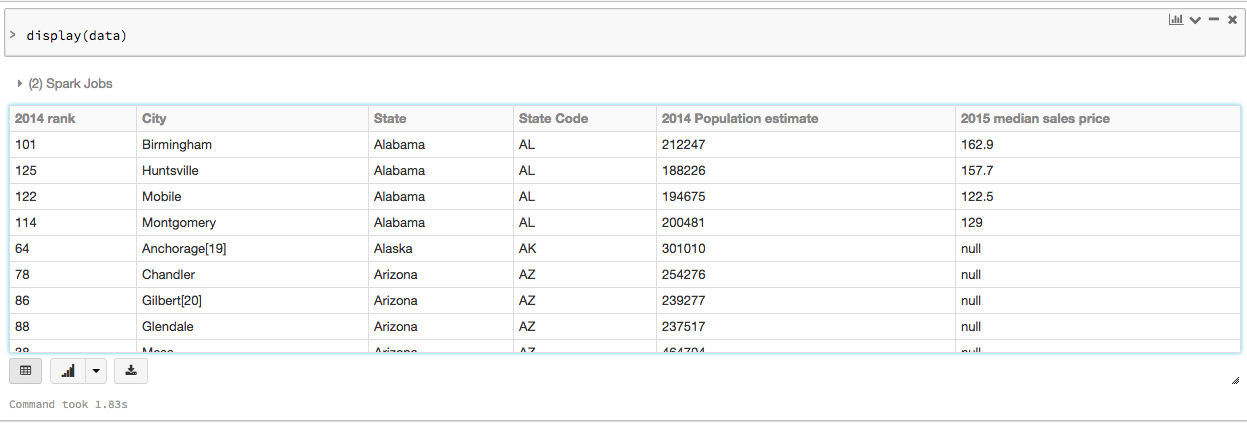The height and width of the screenshot is (424, 1247).
Task: Sort by the 2014 rank column header
Action: (x=45, y=119)
